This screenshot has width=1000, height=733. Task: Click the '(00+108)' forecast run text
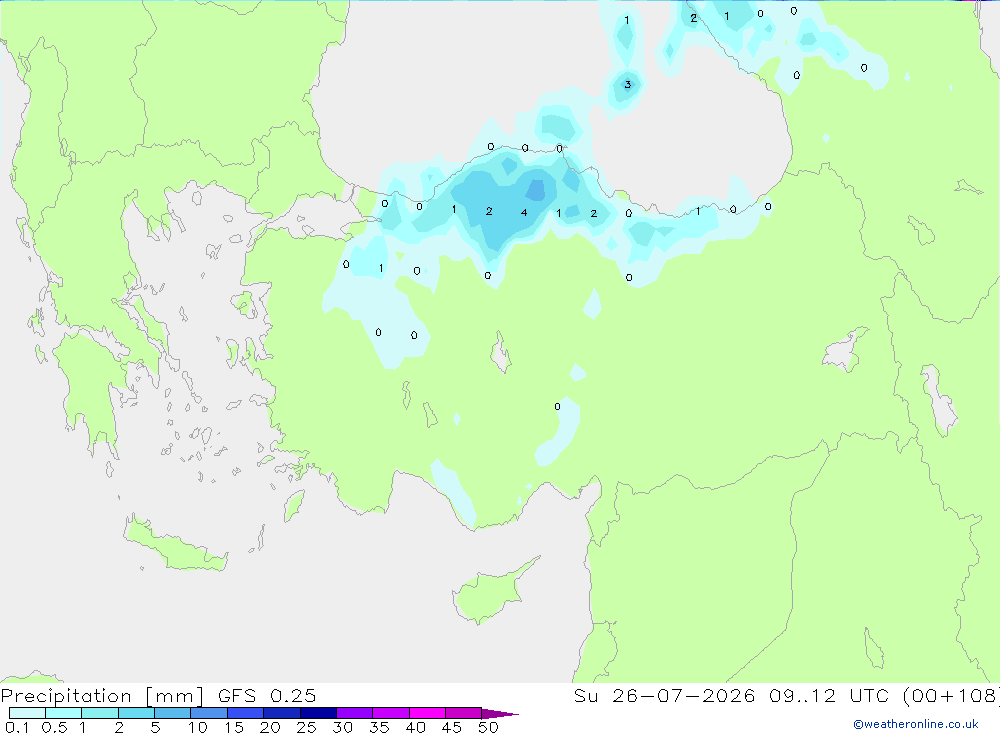coord(952,696)
